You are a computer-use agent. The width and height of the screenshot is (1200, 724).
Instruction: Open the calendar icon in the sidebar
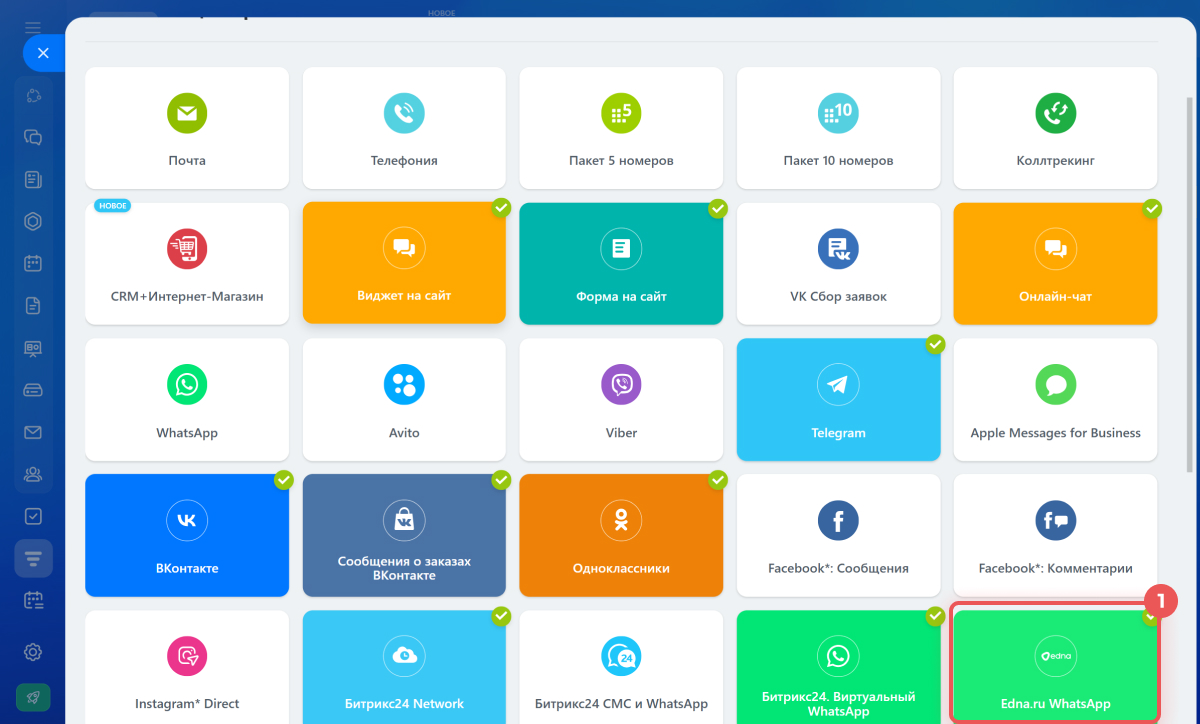coord(33,264)
